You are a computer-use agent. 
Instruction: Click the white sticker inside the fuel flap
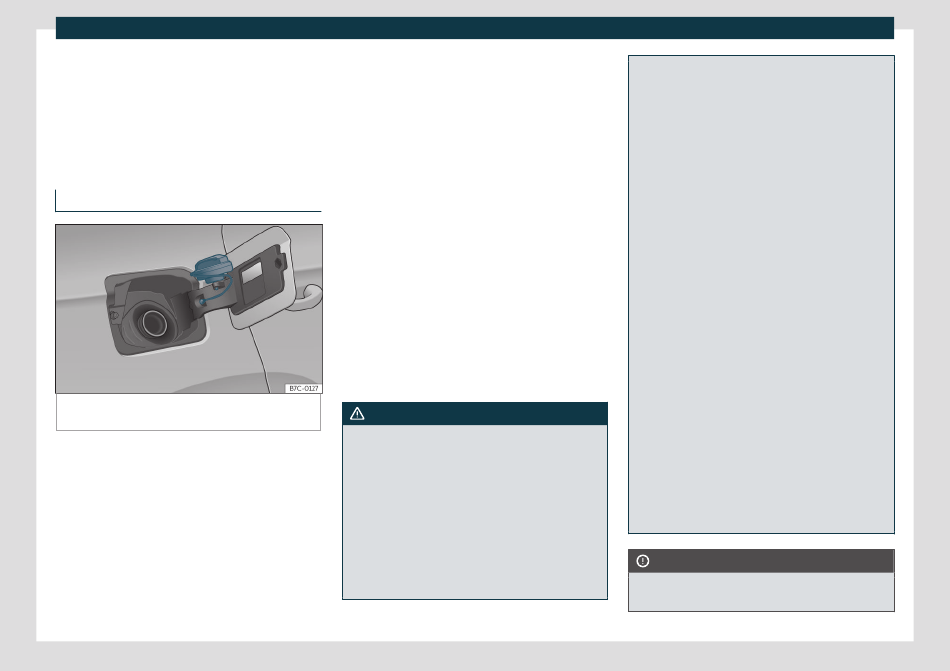click(252, 268)
